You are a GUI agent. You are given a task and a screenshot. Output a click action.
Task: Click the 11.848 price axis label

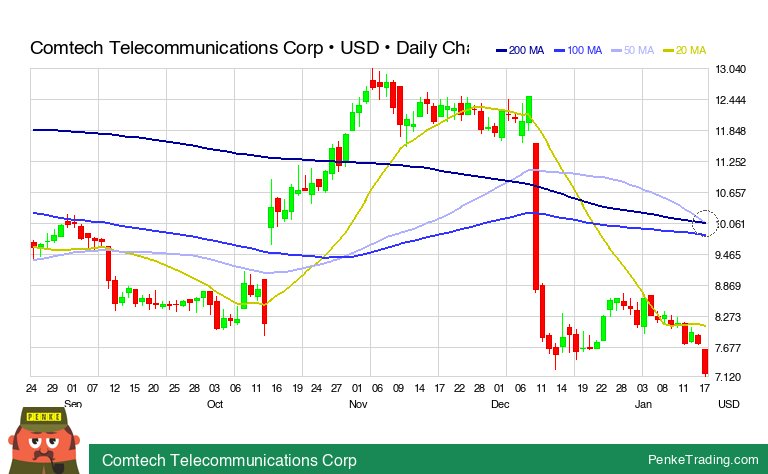click(730, 131)
